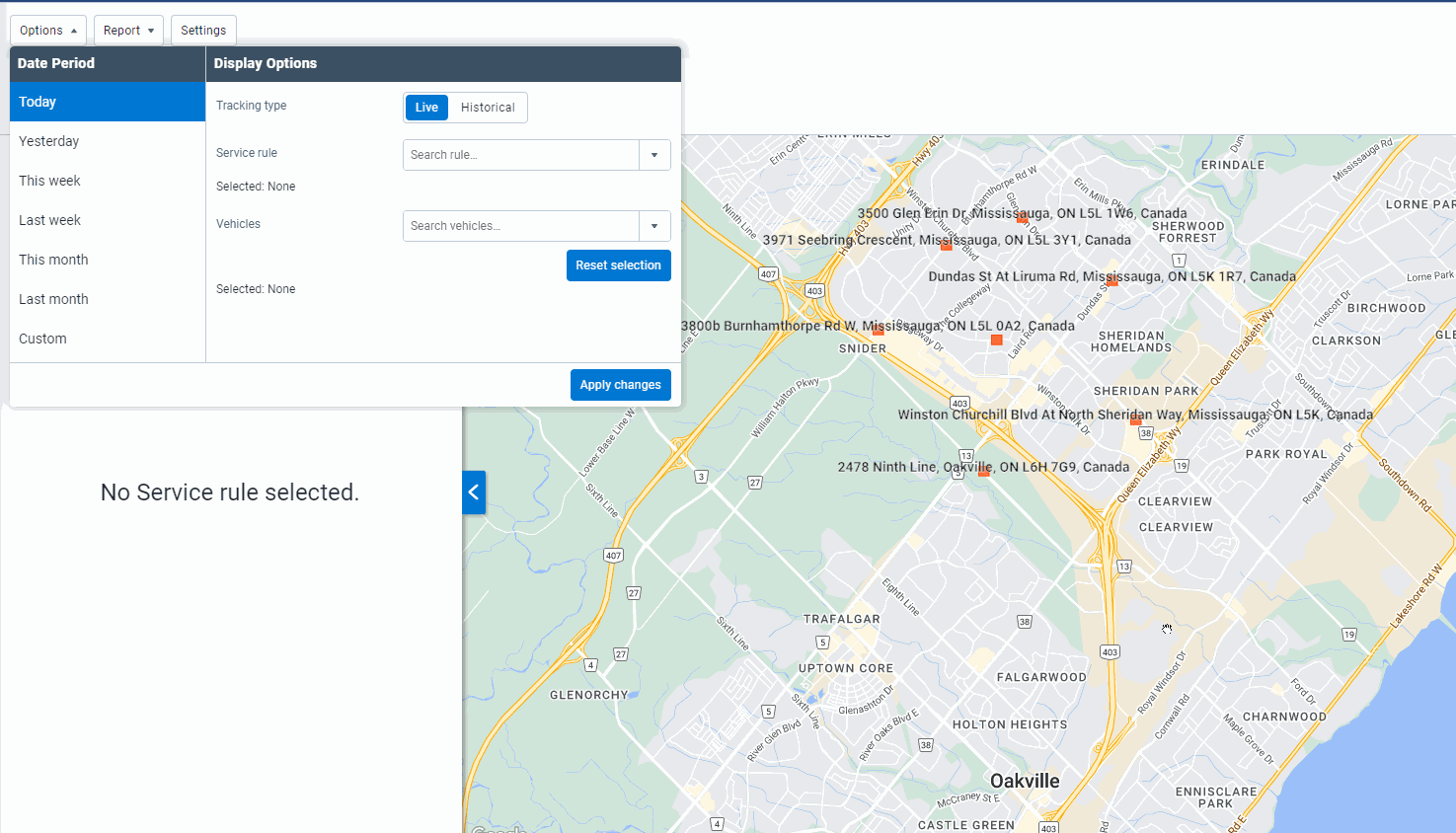Collapse the Options menu
Image resolution: width=1456 pixels, height=833 pixels.
[x=47, y=30]
